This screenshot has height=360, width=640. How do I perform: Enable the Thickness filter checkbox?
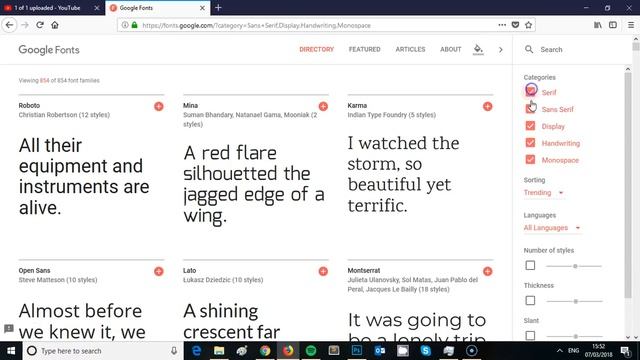(x=530, y=301)
